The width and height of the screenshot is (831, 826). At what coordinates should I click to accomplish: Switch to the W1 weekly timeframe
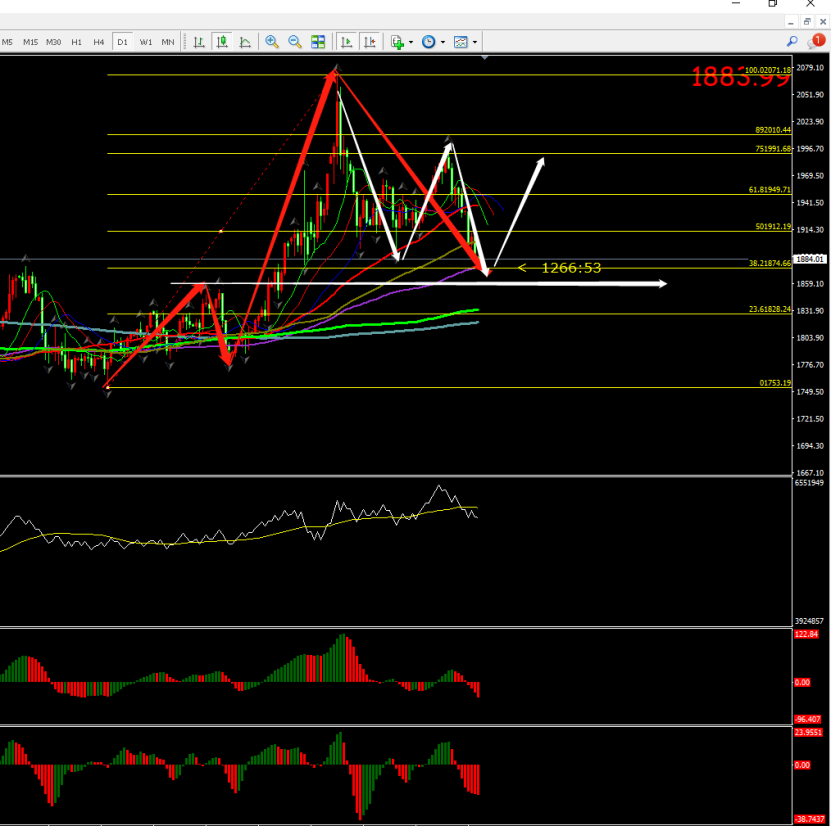coord(146,42)
